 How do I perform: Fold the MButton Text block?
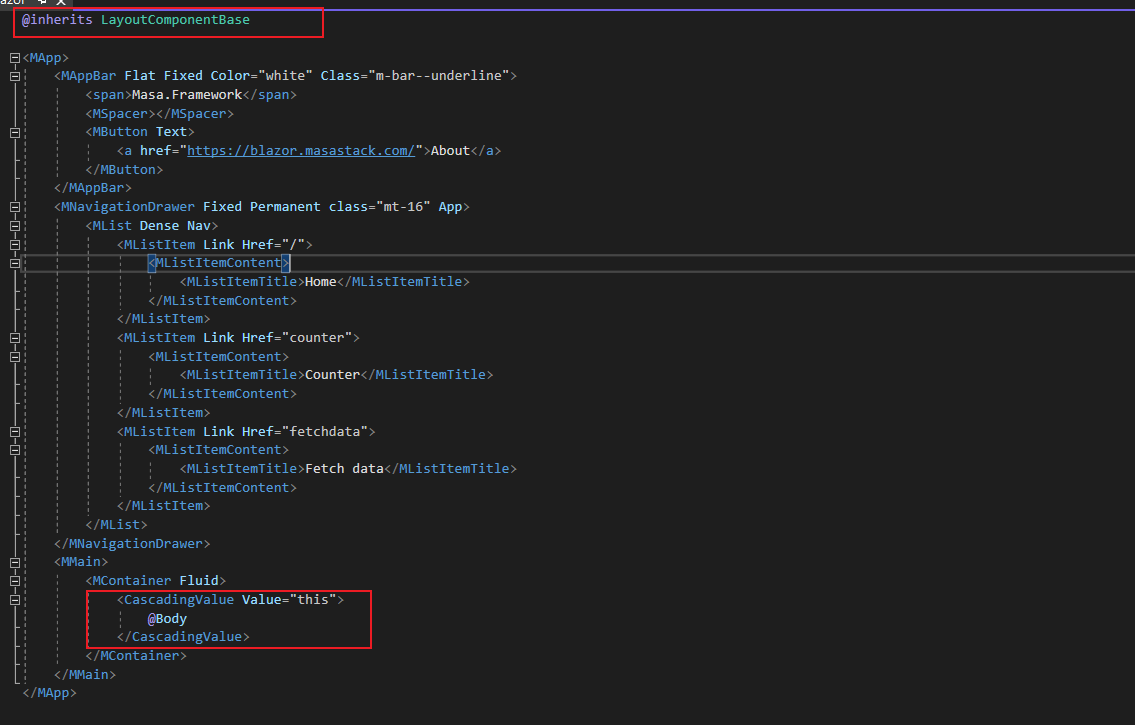tap(15, 132)
